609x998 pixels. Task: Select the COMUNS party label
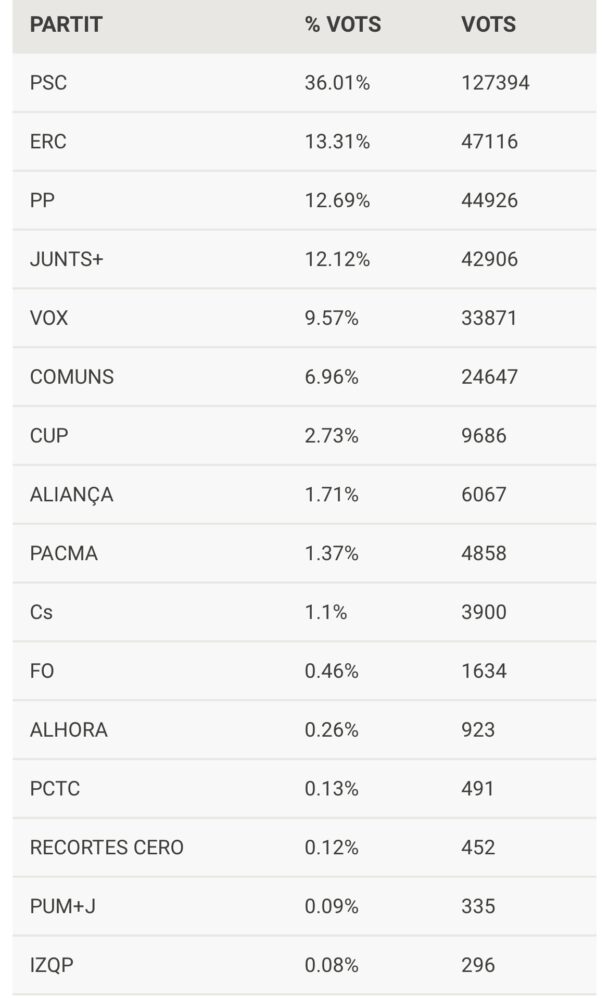pyautogui.click(x=72, y=377)
